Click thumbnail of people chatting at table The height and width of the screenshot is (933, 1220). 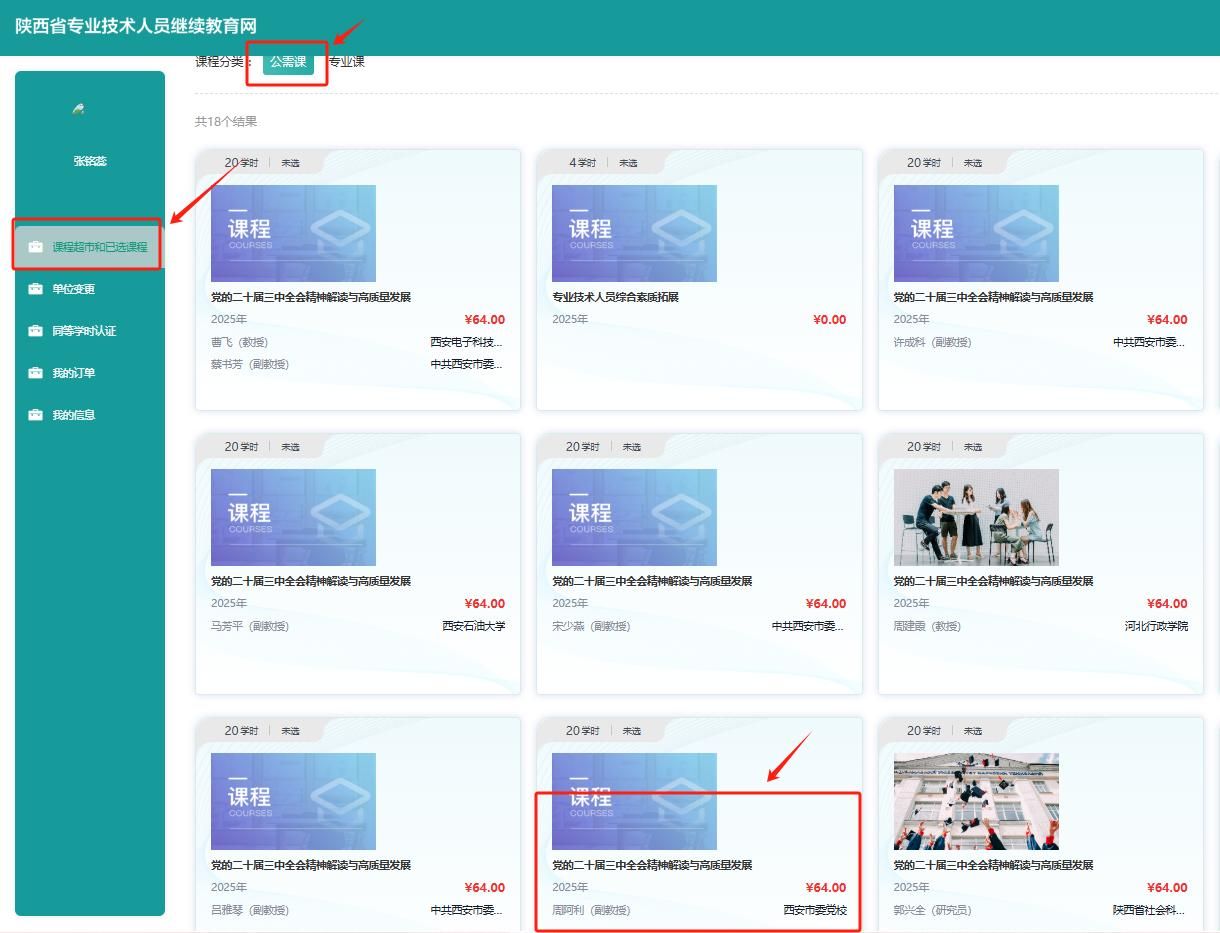tap(975, 517)
